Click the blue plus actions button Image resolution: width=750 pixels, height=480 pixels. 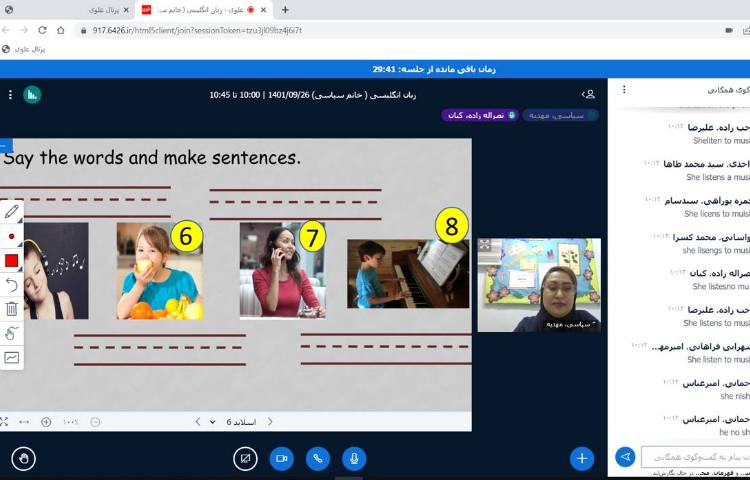click(582, 458)
